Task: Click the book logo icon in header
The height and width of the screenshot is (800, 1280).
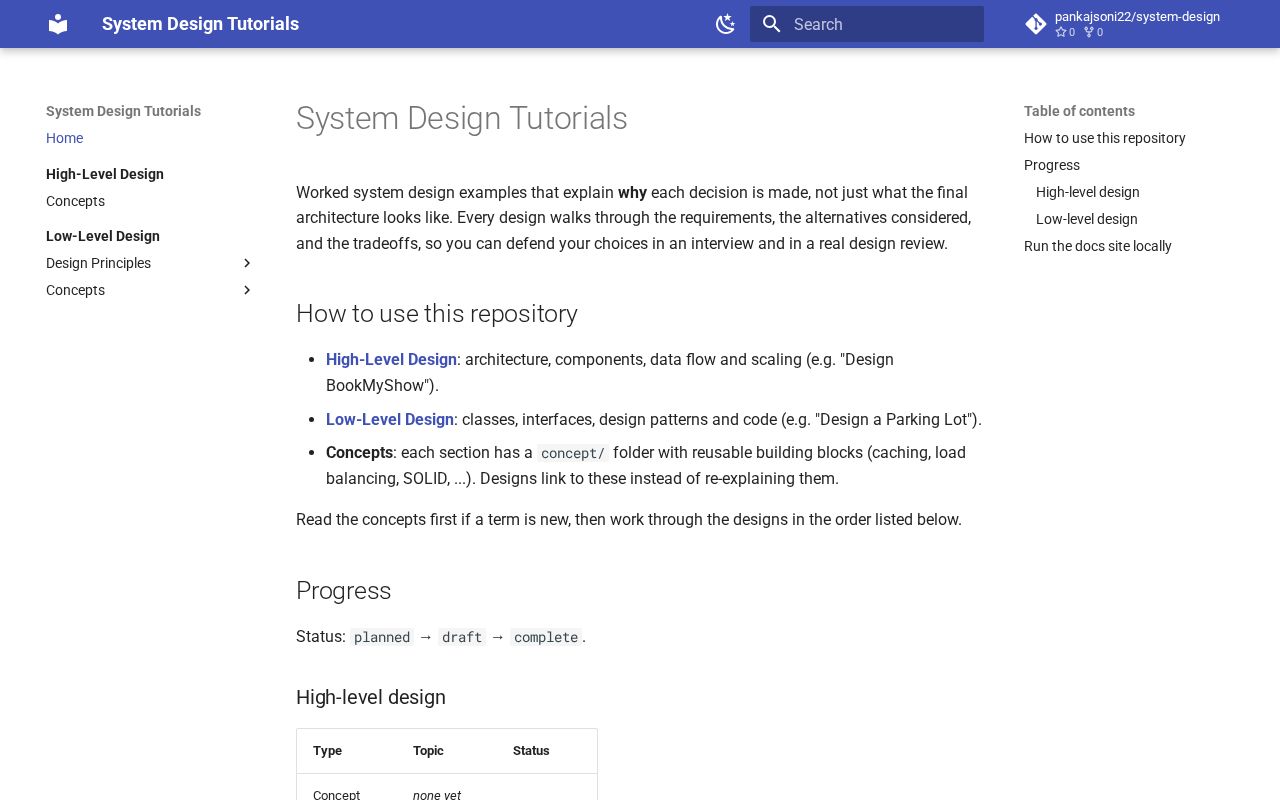Action: click(x=58, y=24)
